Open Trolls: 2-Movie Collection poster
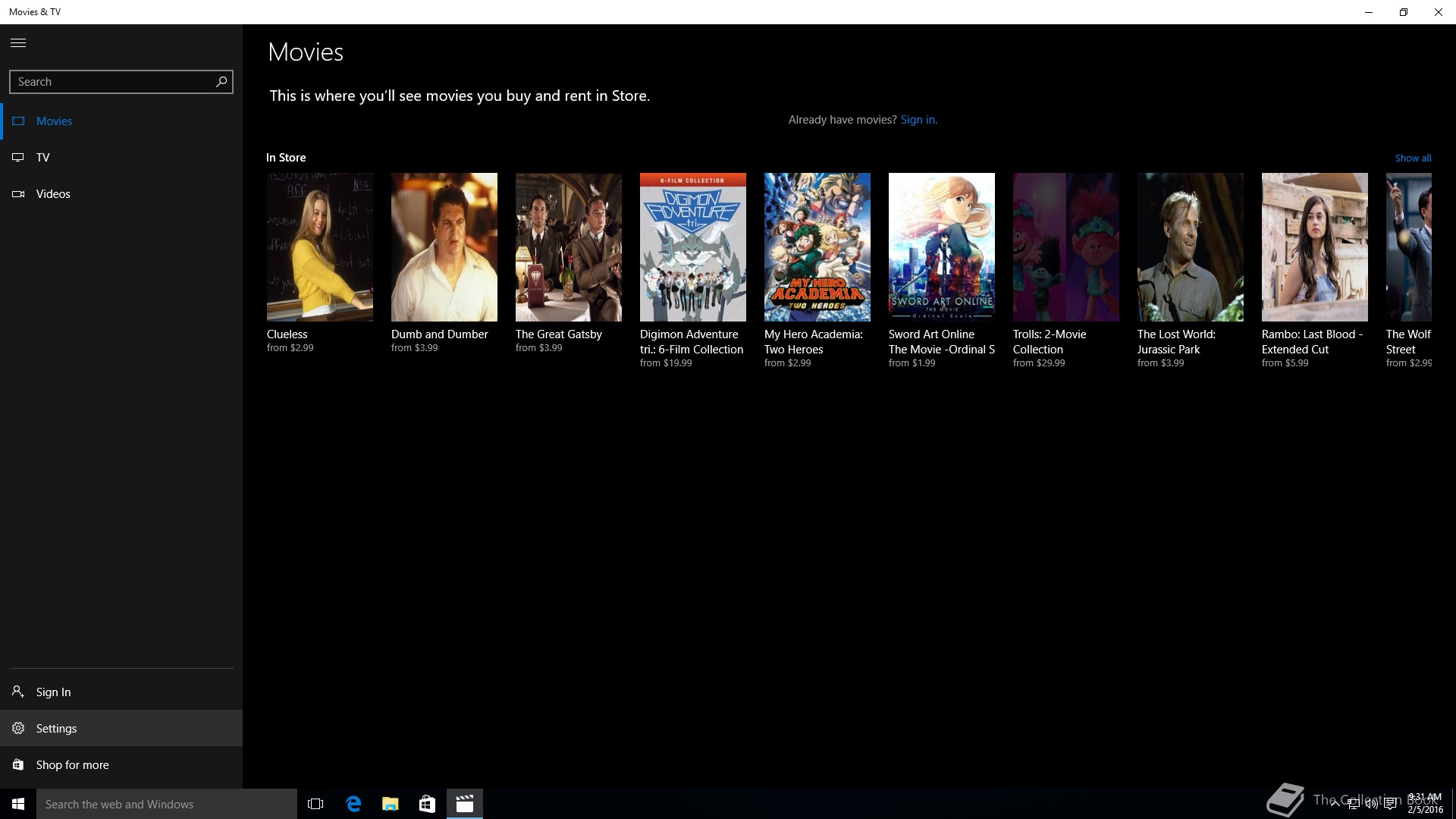 pyautogui.click(x=1066, y=247)
